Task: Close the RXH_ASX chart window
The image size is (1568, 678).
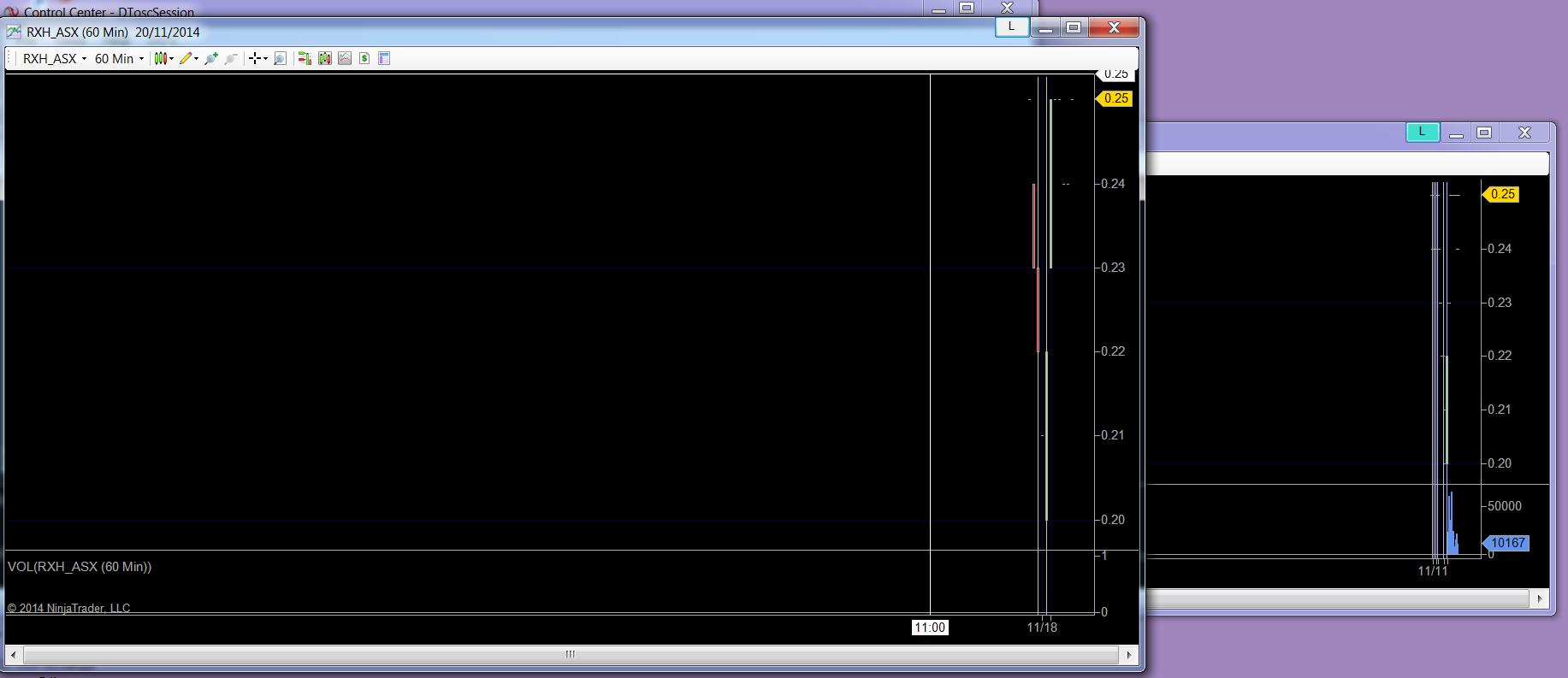Action: (1114, 27)
